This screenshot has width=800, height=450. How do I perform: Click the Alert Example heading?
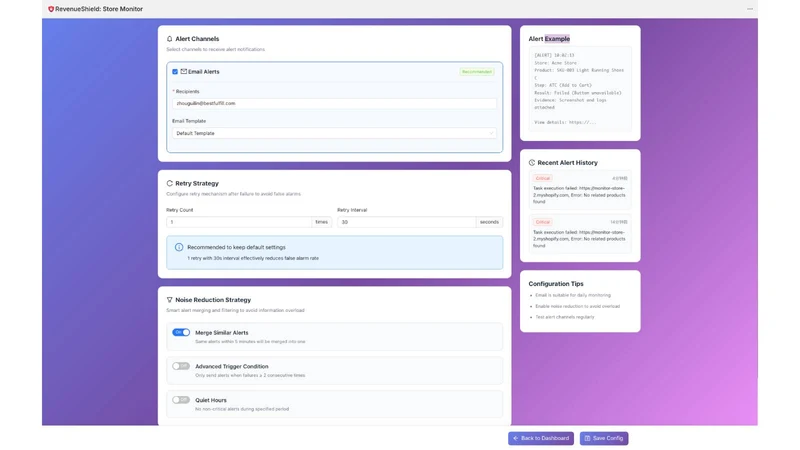click(549, 39)
